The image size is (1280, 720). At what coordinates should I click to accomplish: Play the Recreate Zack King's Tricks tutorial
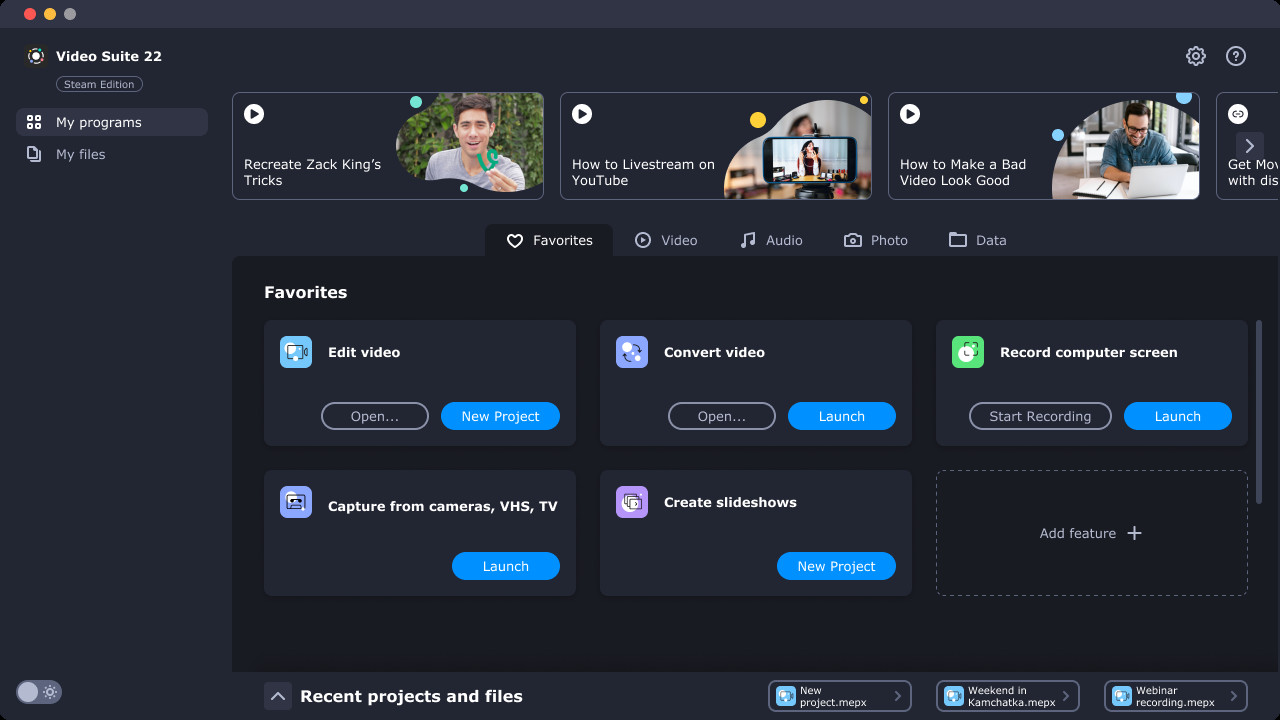(x=253, y=114)
